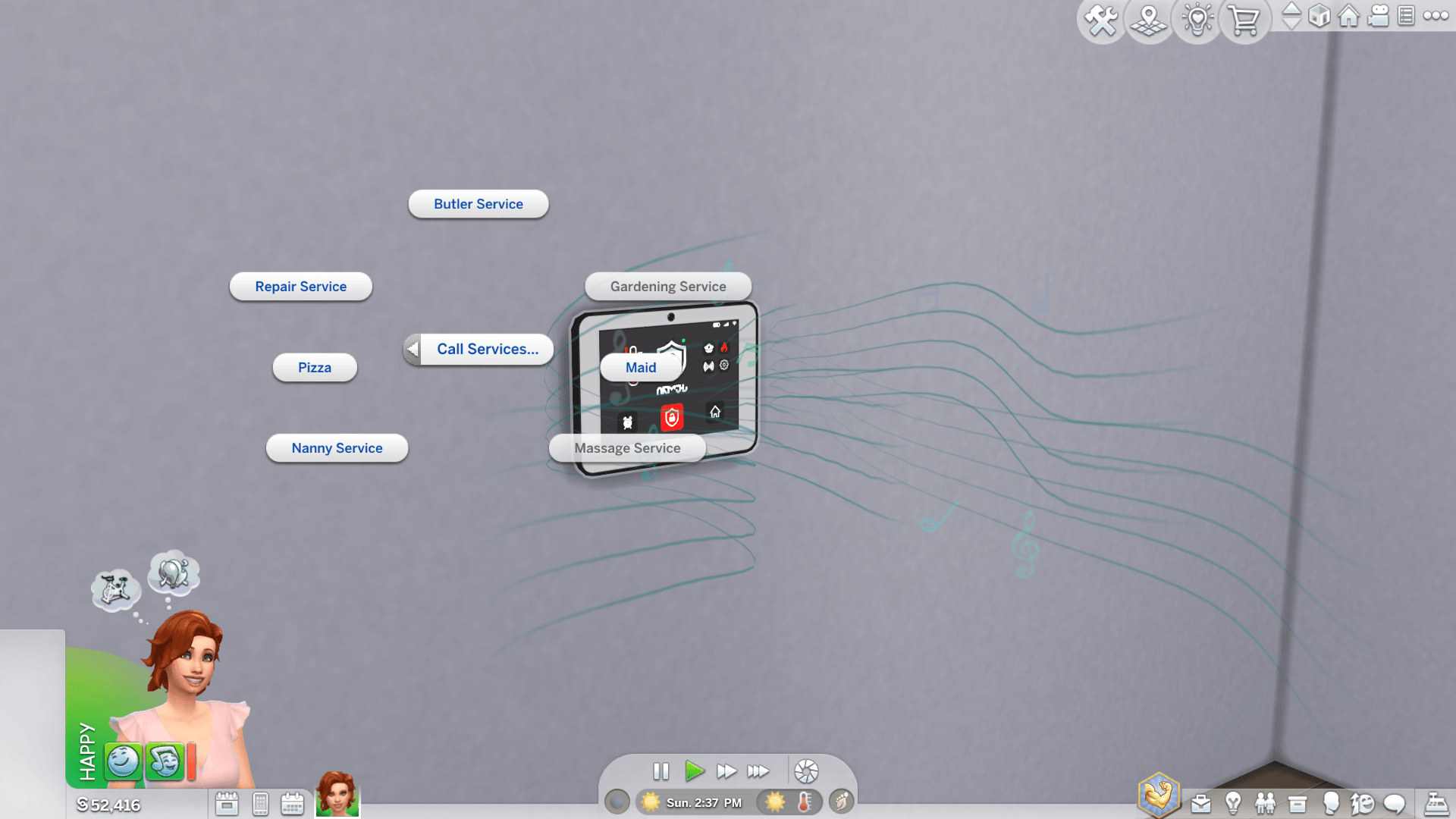Click the Sun. 2:37 PM clock display
Screen dimensions: 1456x819
coord(704,802)
